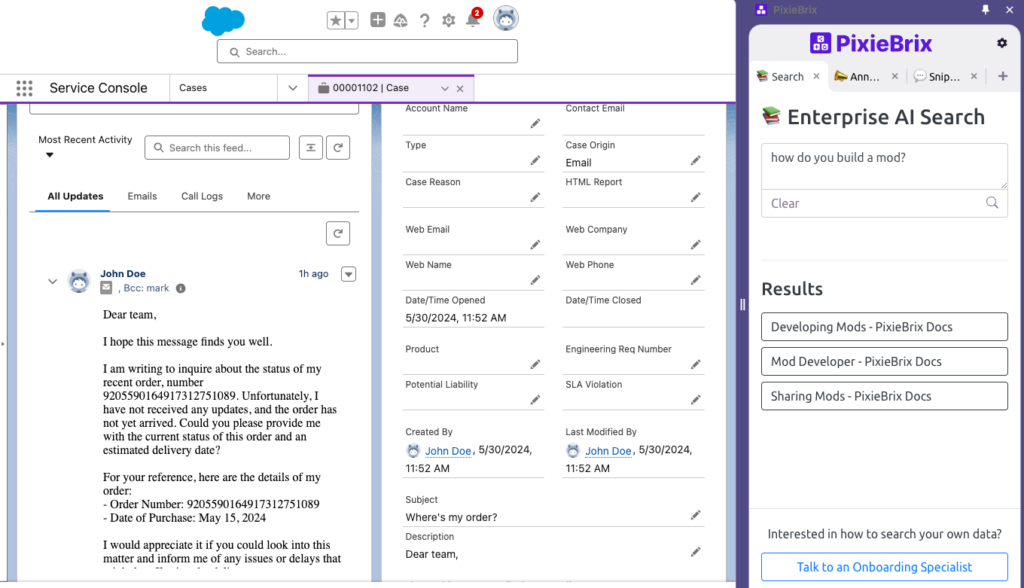
Task: Open the App Launcher waffle icon
Action: (25, 88)
